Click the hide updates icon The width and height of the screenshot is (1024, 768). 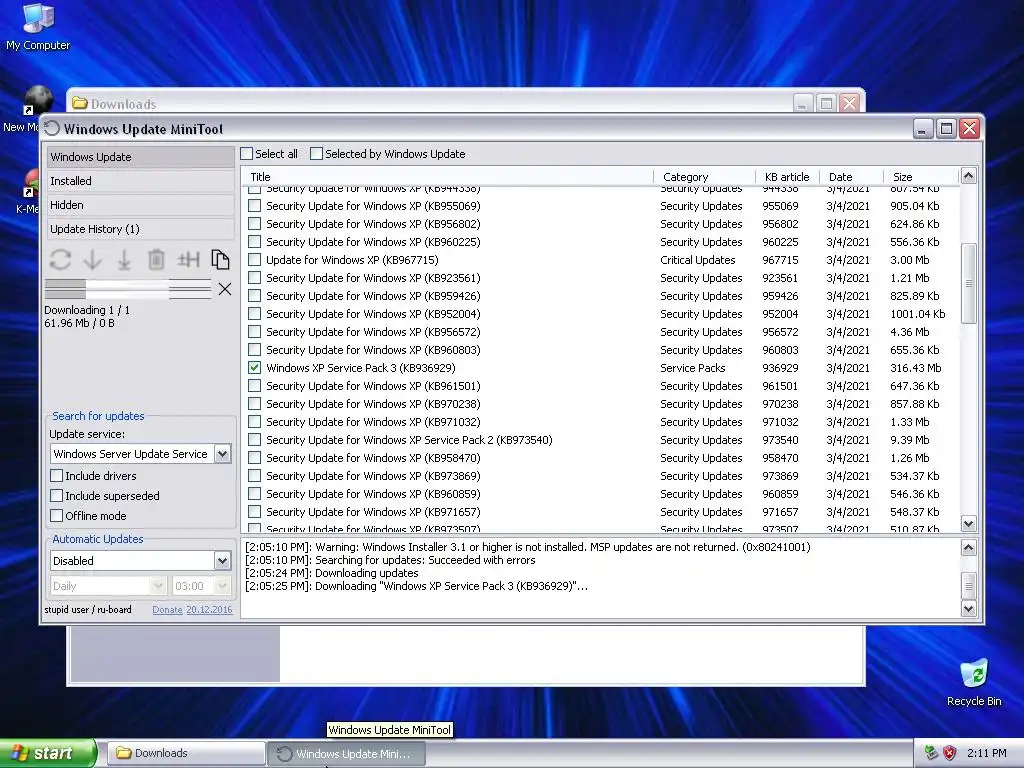click(188, 260)
